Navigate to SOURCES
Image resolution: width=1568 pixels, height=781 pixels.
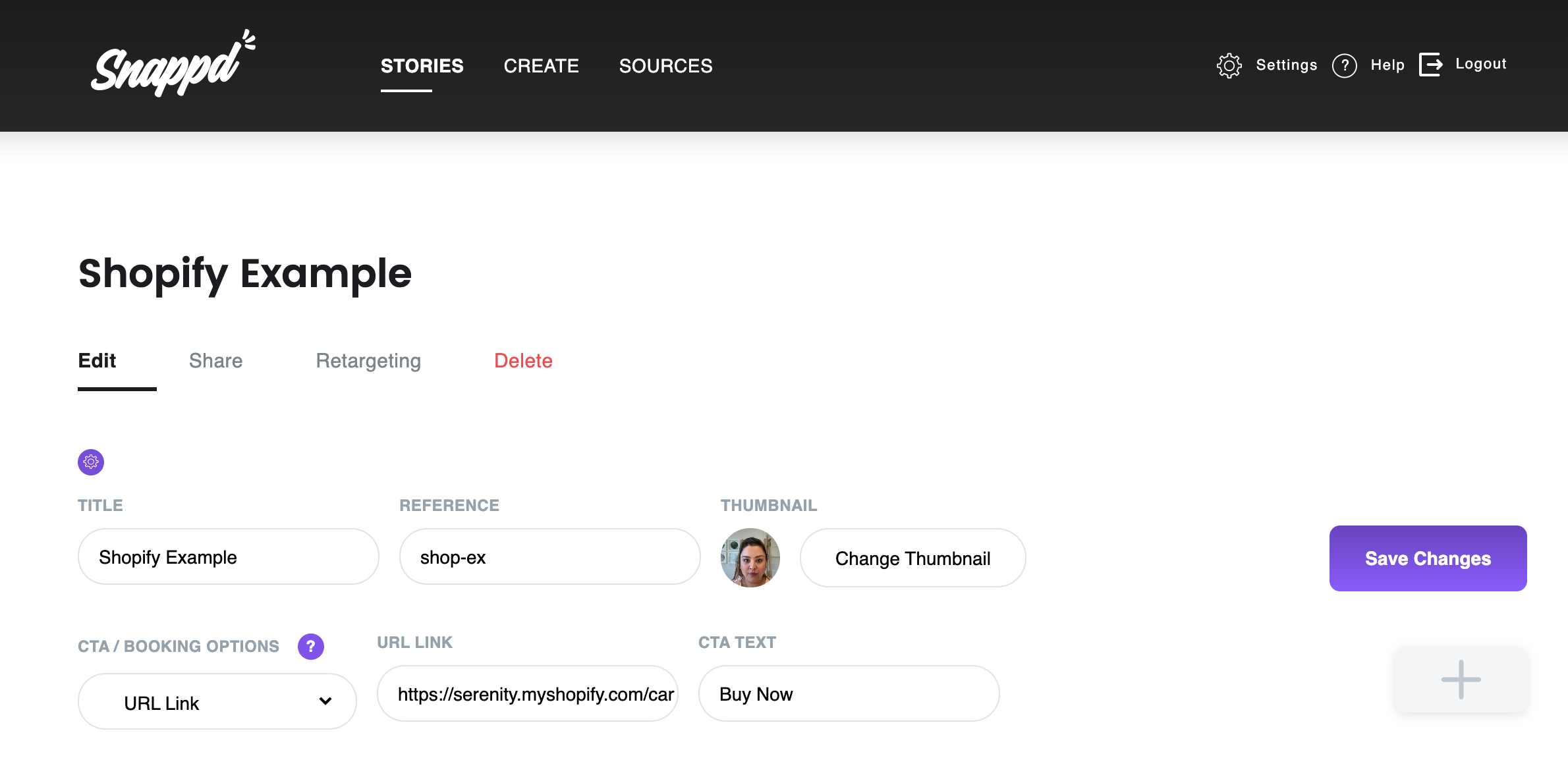[x=665, y=66]
